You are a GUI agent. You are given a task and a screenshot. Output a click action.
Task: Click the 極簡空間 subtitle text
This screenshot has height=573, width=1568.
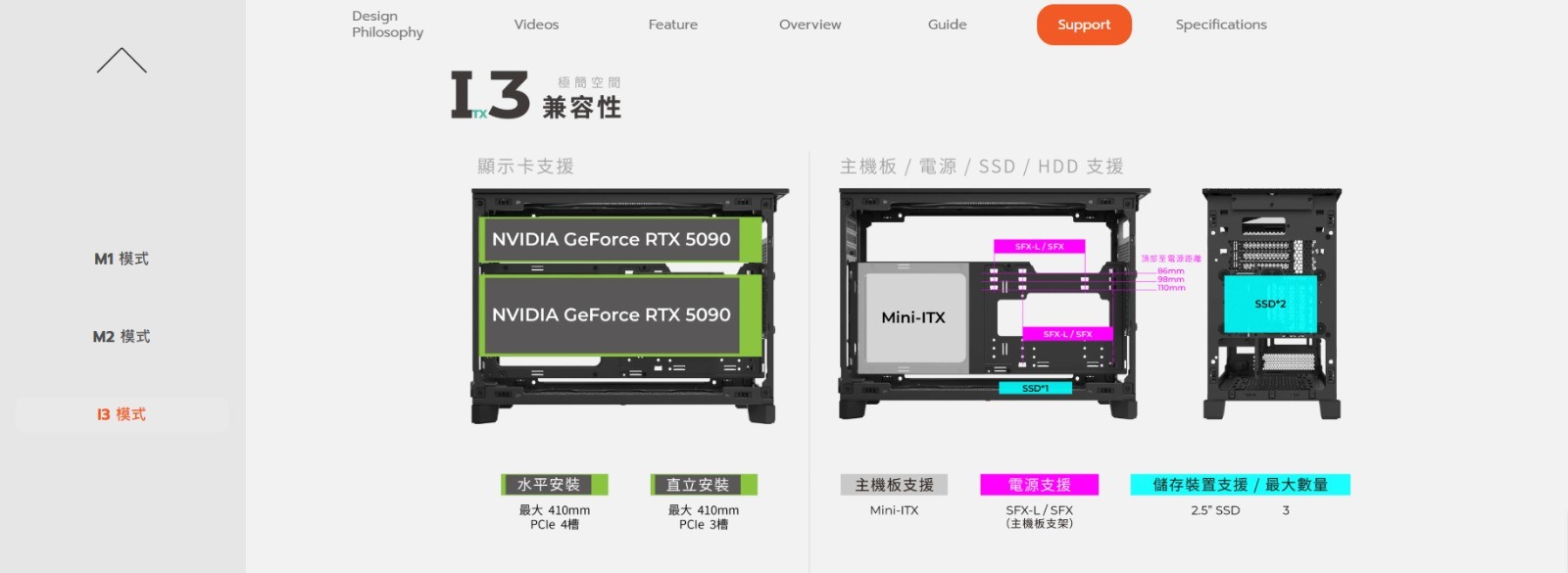point(589,83)
